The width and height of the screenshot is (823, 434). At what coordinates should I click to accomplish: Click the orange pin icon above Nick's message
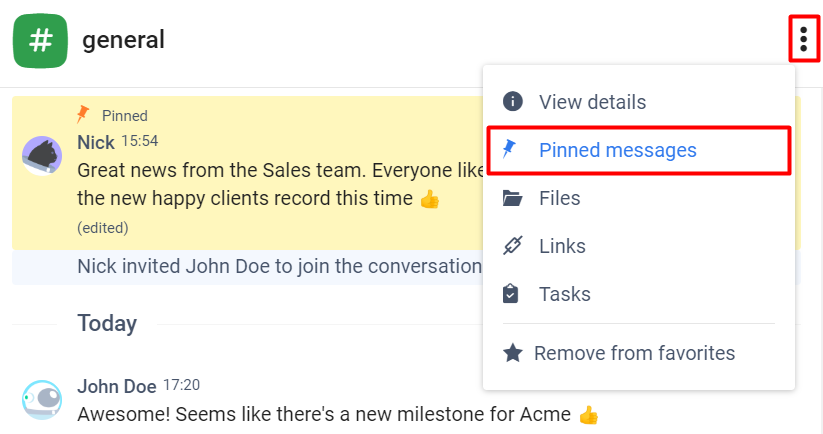click(x=83, y=114)
